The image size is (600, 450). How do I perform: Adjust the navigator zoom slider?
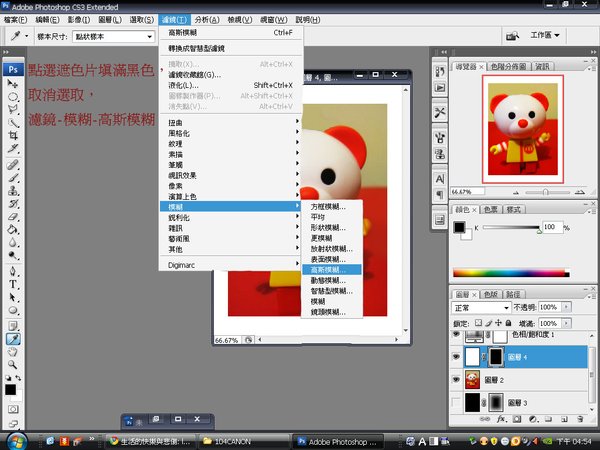click(x=546, y=192)
